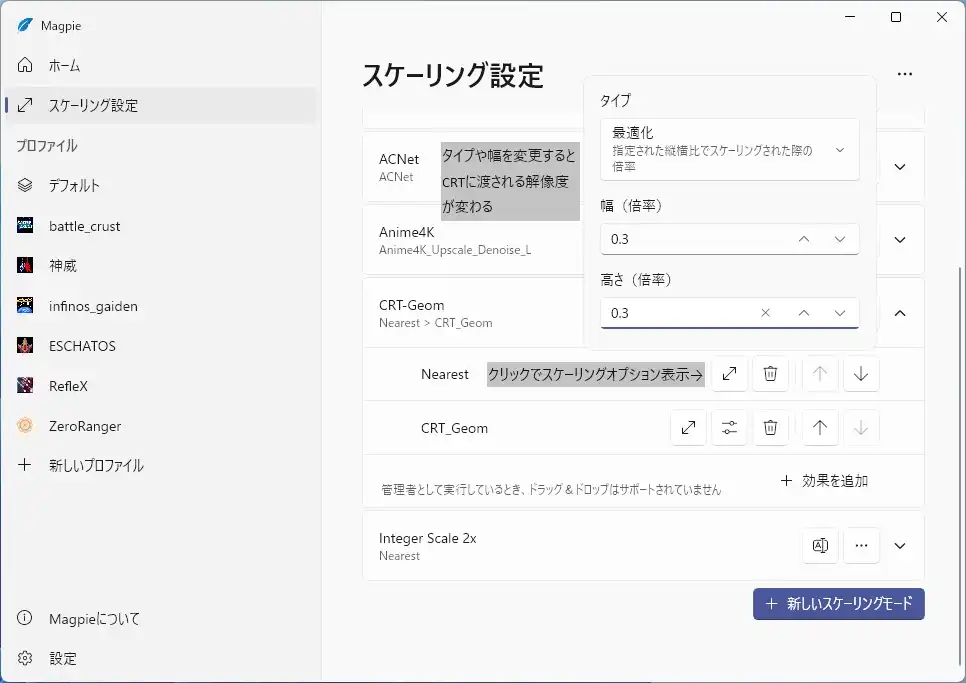Click the scaling options icon for CRT_Geom

pos(688,428)
